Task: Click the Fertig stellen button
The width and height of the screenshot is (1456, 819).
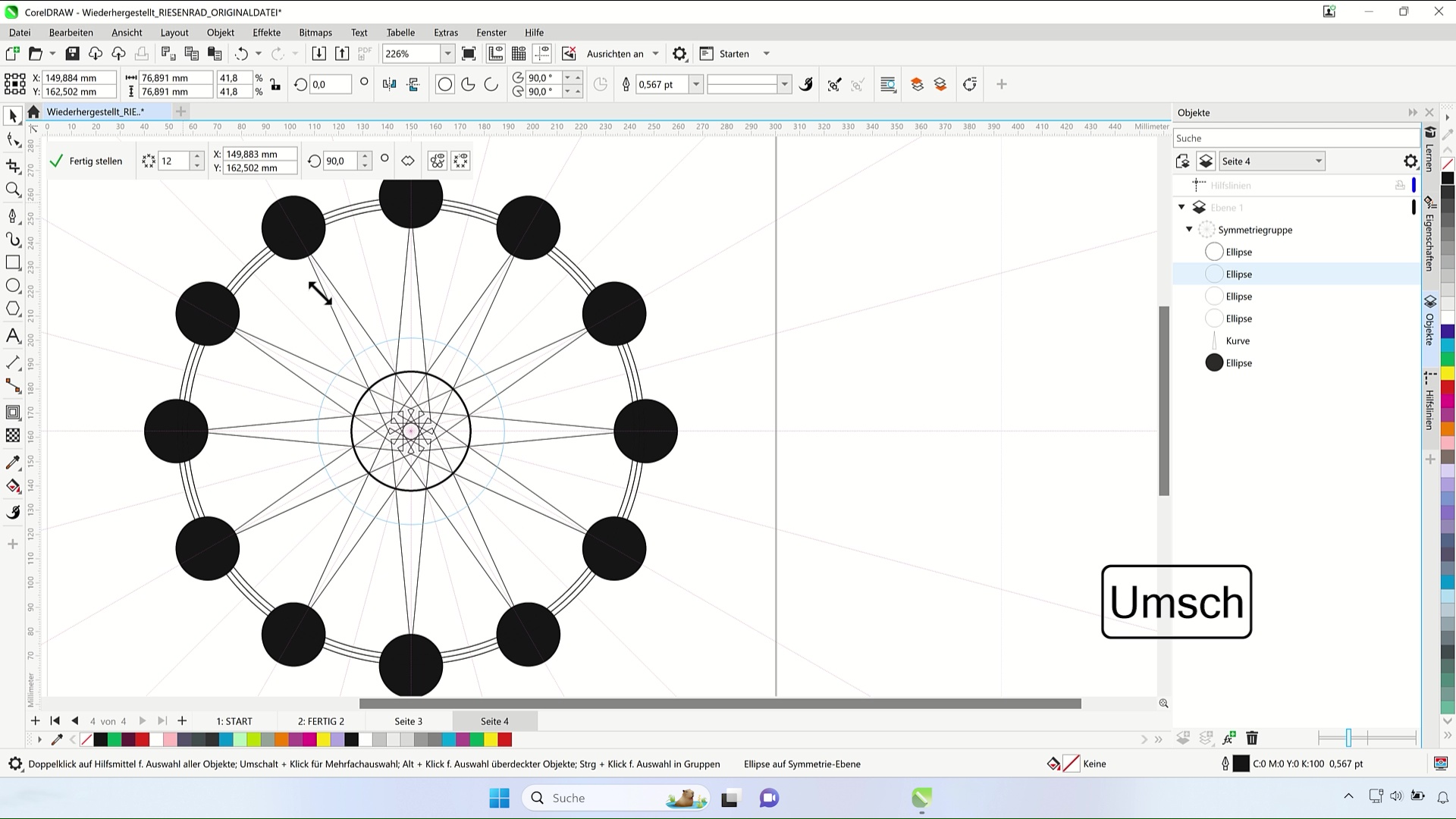Action: coord(95,161)
